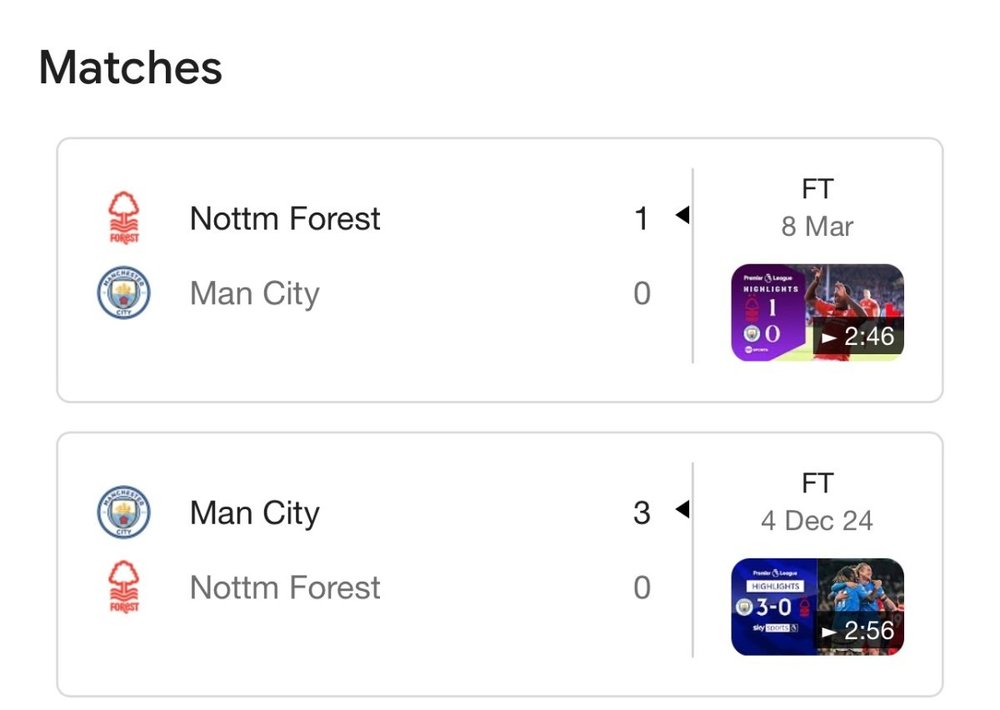Select the Nottm Forest team name in the top card
Screen dimensions: 1000x710
[285, 219]
